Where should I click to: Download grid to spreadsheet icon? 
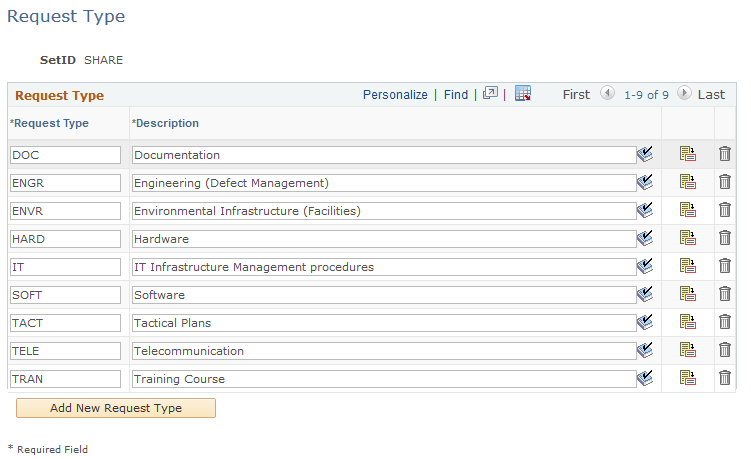point(523,94)
